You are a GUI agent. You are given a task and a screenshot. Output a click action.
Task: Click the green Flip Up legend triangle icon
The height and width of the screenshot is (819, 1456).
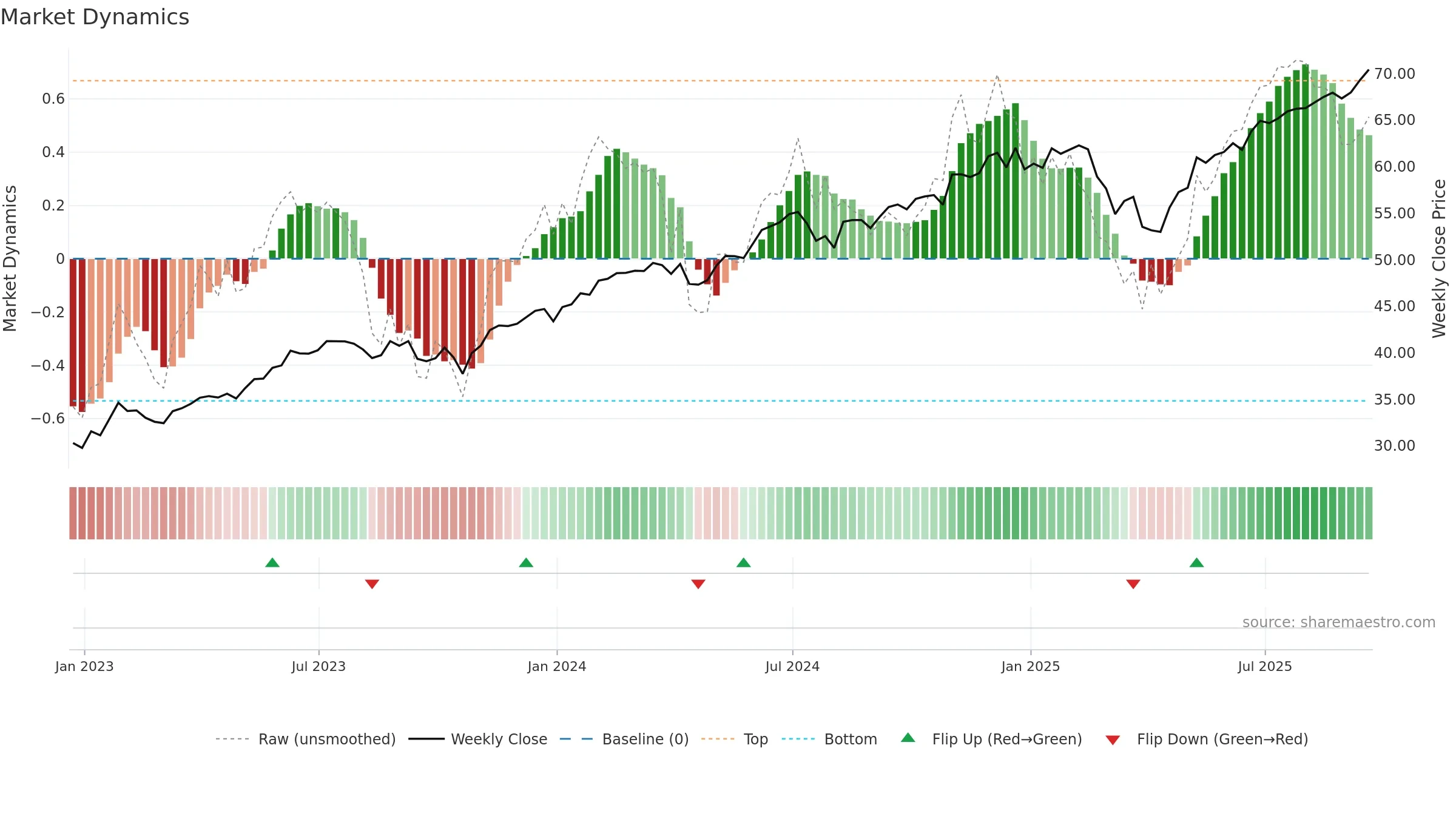point(908,738)
